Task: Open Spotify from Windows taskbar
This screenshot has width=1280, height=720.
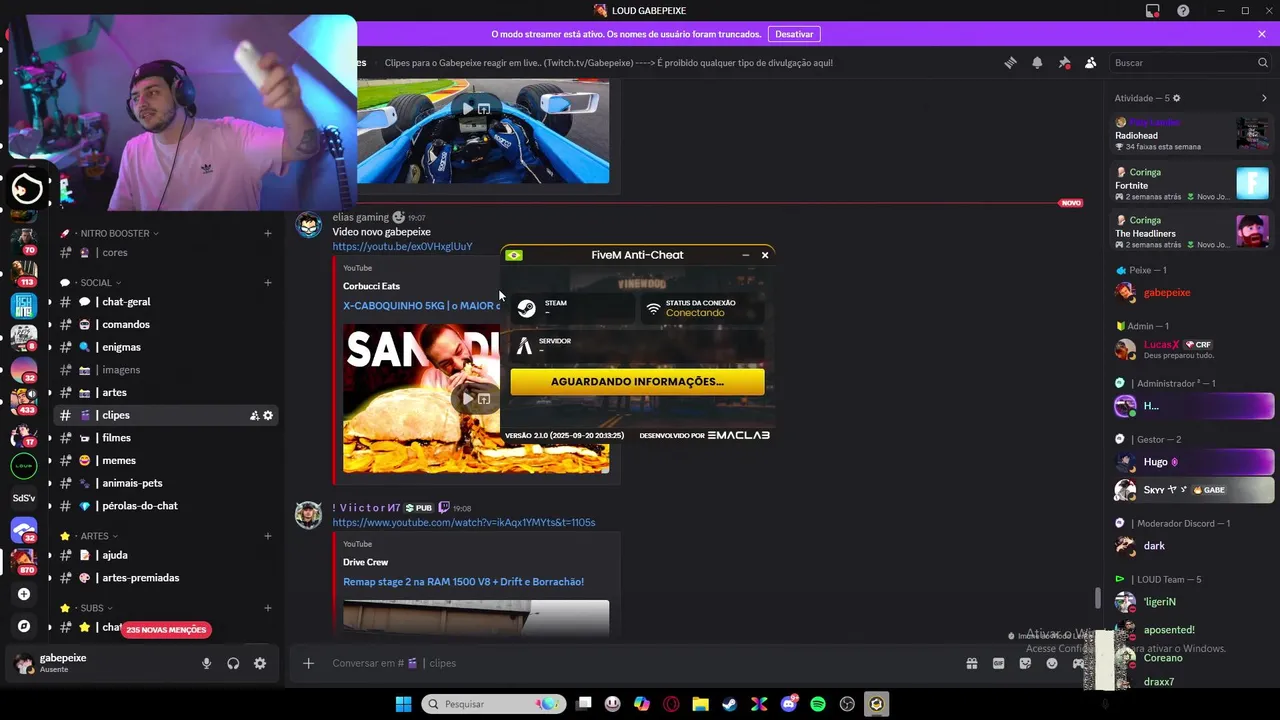Action: 818,704
